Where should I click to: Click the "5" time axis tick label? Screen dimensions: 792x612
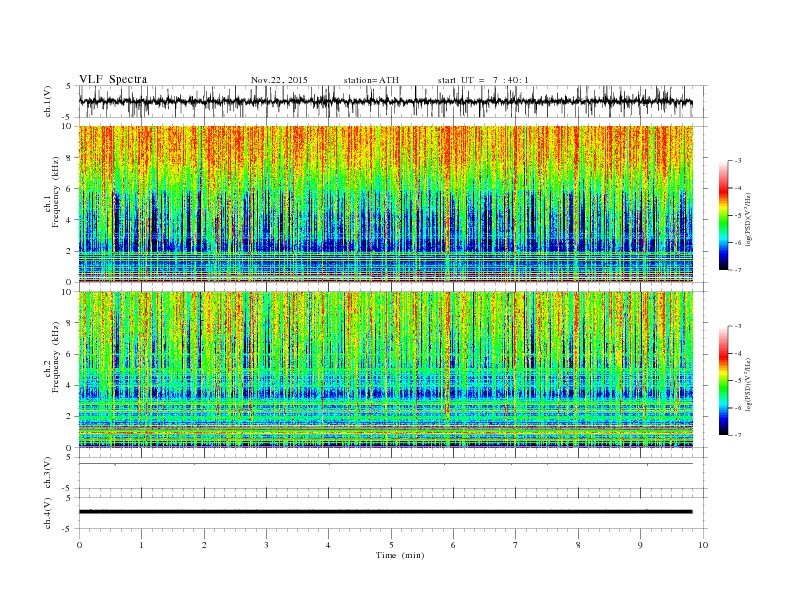[391, 545]
